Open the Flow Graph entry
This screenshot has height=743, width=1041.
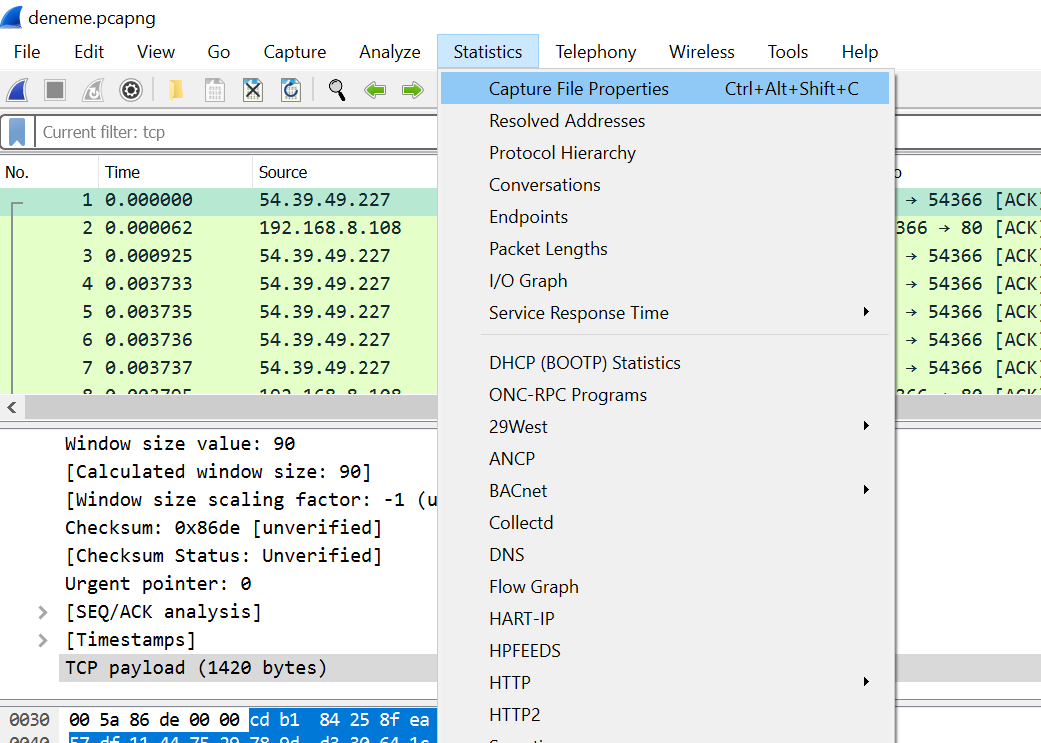(x=665, y=587)
